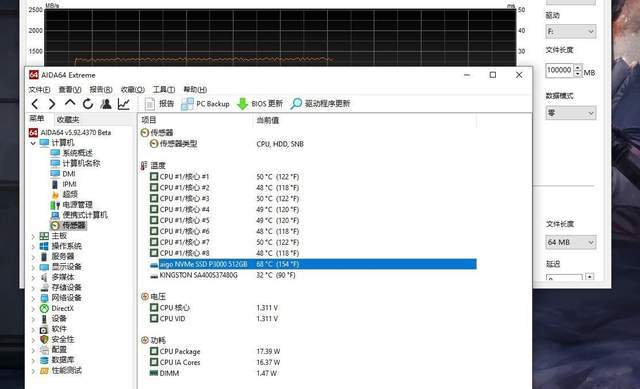Select the aigo NVMe SSD P3000 512GB row

[313, 264]
